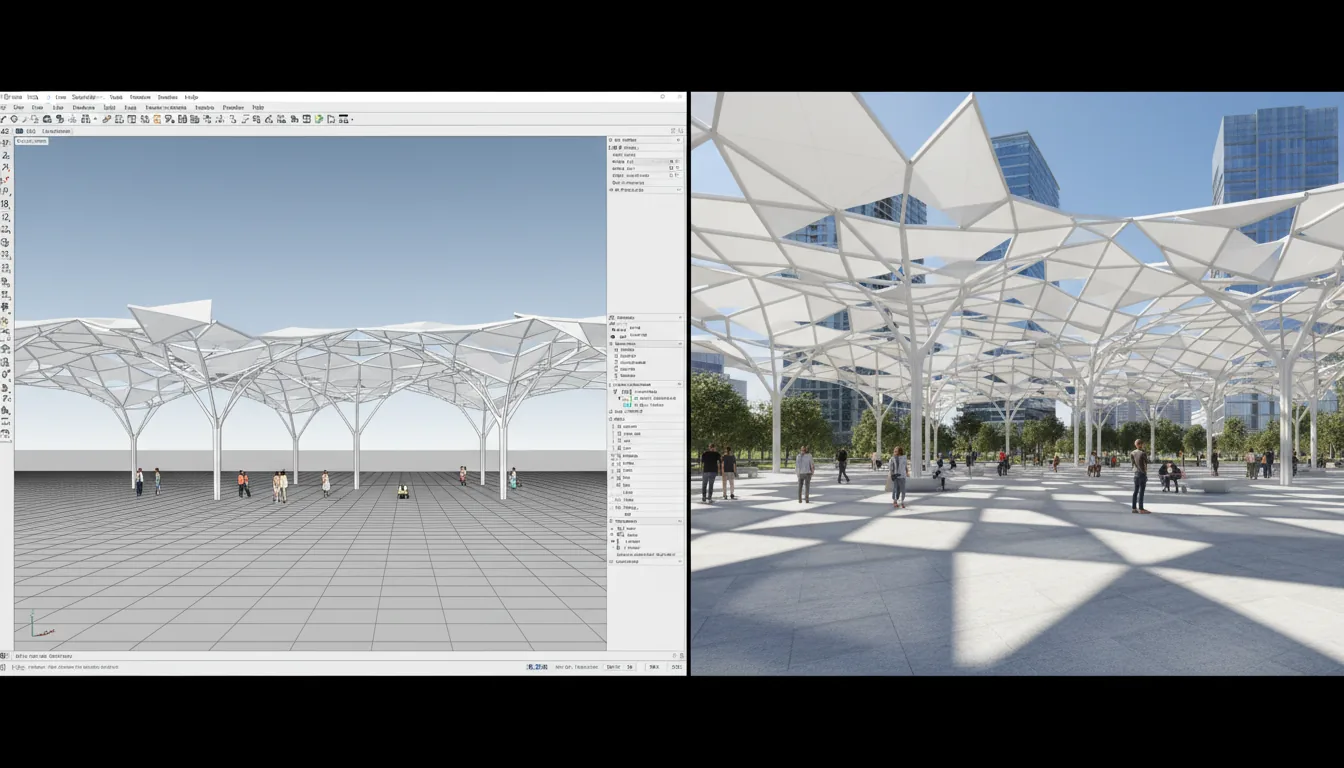Image resolution: width=1344 pixels, height=768 pixels.
Task: Click the coordinate readout field in the status bar
Action: click(x=535, y=667)
